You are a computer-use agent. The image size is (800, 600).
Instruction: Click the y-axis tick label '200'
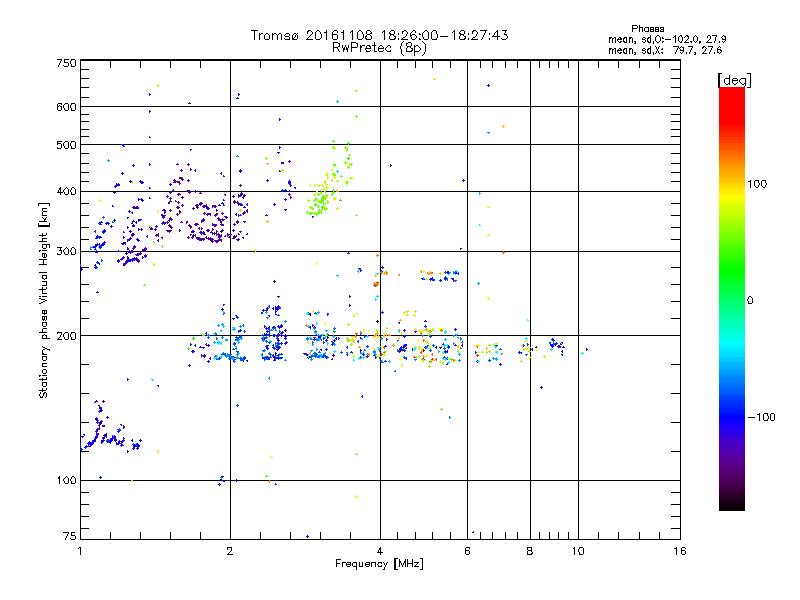point(66,336)
